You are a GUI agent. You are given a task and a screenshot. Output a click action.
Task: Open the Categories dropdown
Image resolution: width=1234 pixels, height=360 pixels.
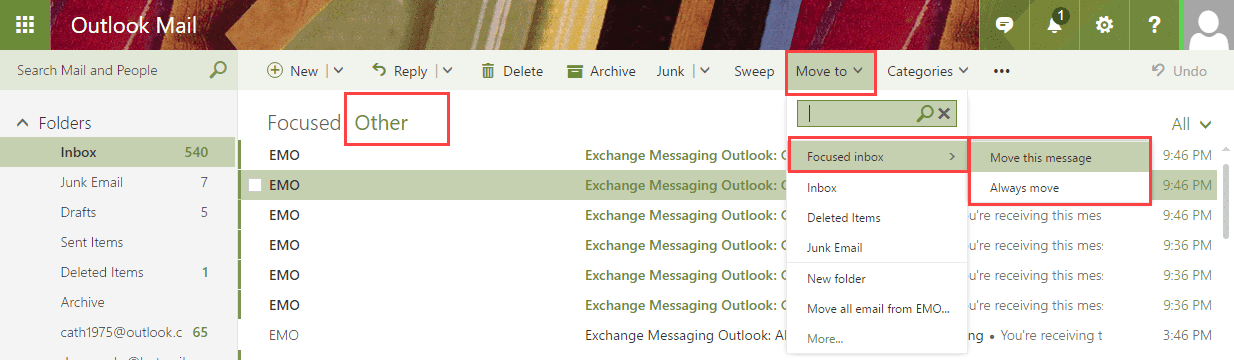[927, 71]
